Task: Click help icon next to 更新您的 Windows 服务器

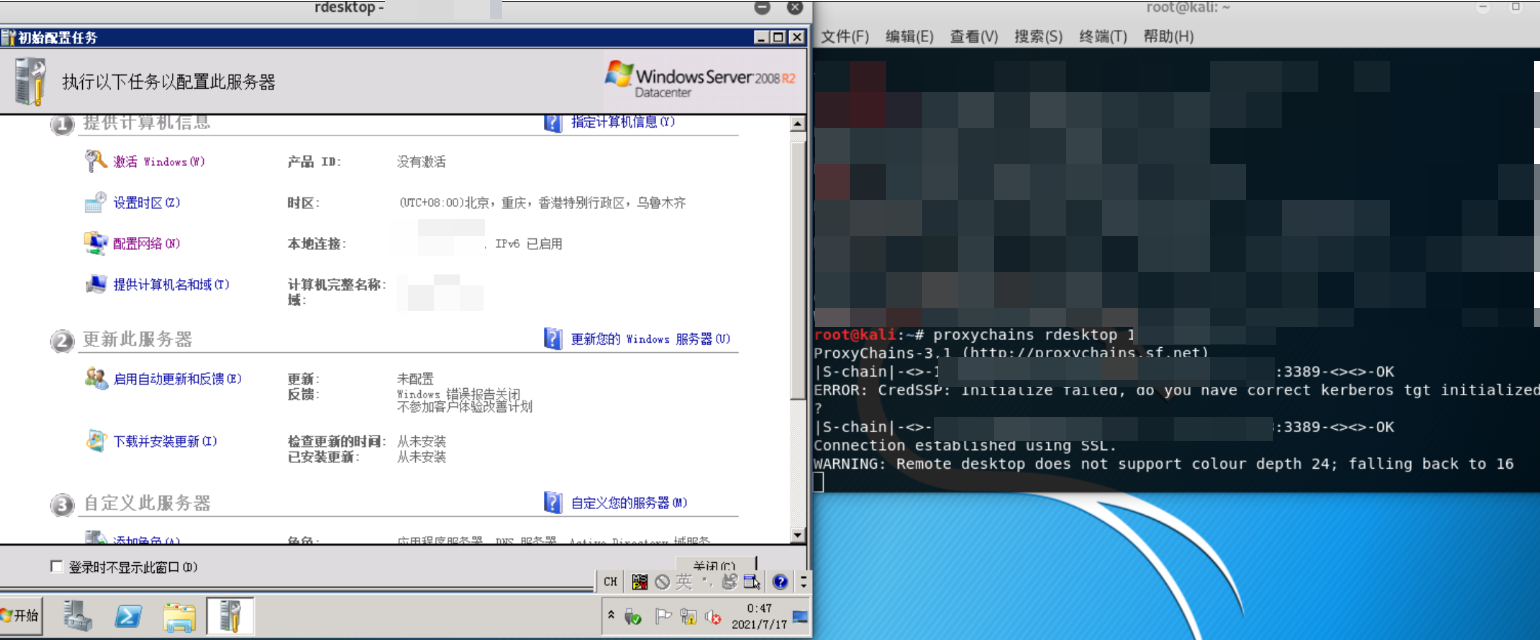Action: pyautogui.click(x=553, y=339)
